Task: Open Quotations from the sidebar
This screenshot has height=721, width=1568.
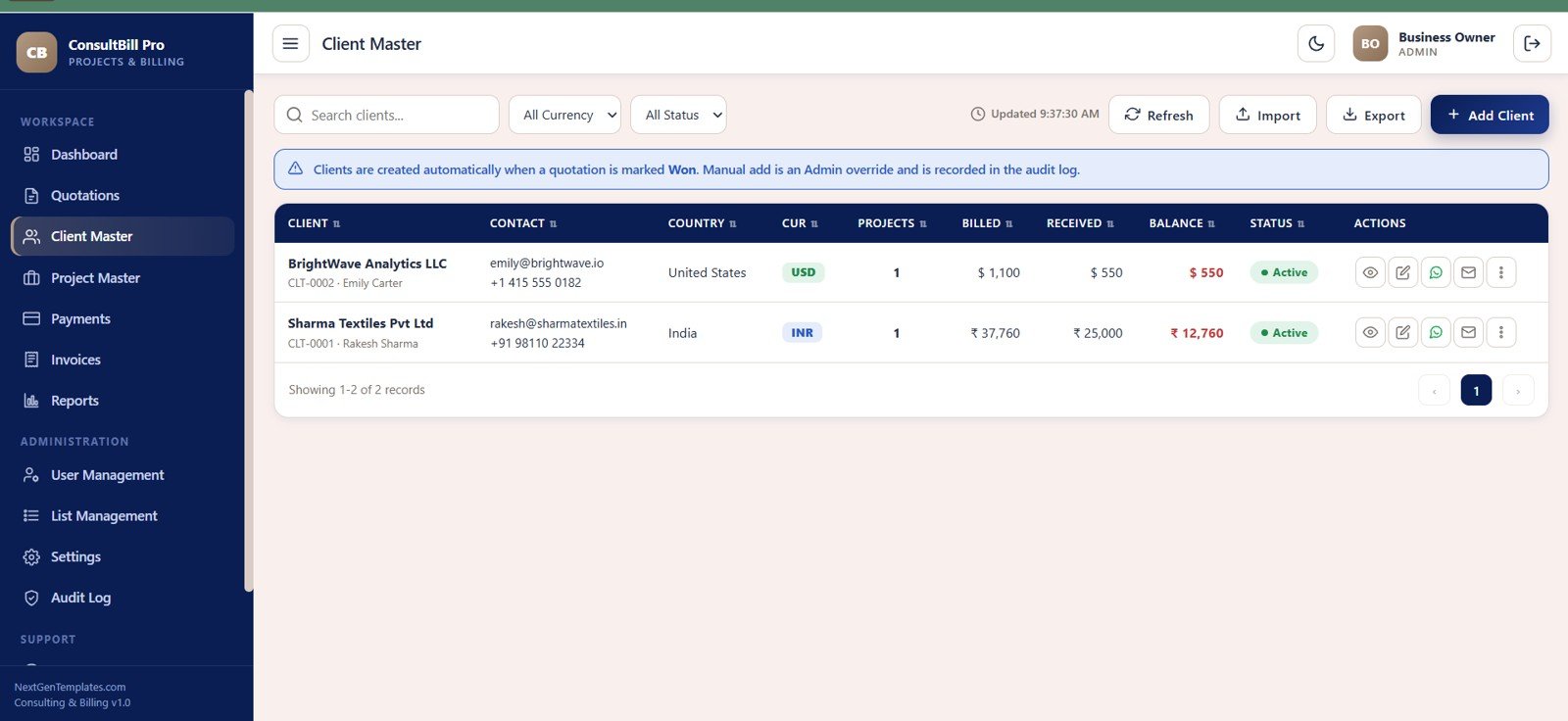Action: 122,196
